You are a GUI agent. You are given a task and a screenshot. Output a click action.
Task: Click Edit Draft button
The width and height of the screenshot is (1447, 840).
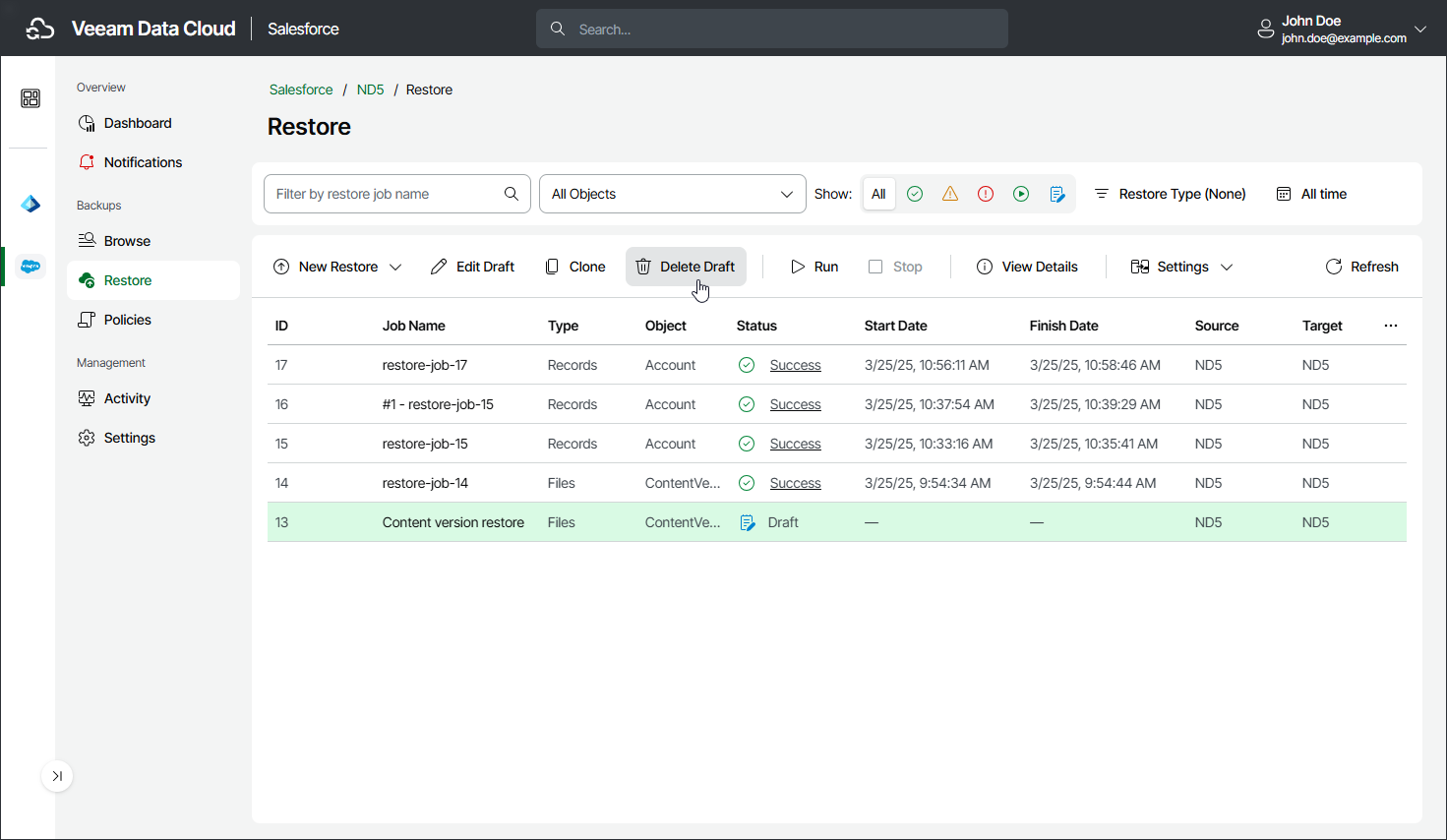pos(473,267)
